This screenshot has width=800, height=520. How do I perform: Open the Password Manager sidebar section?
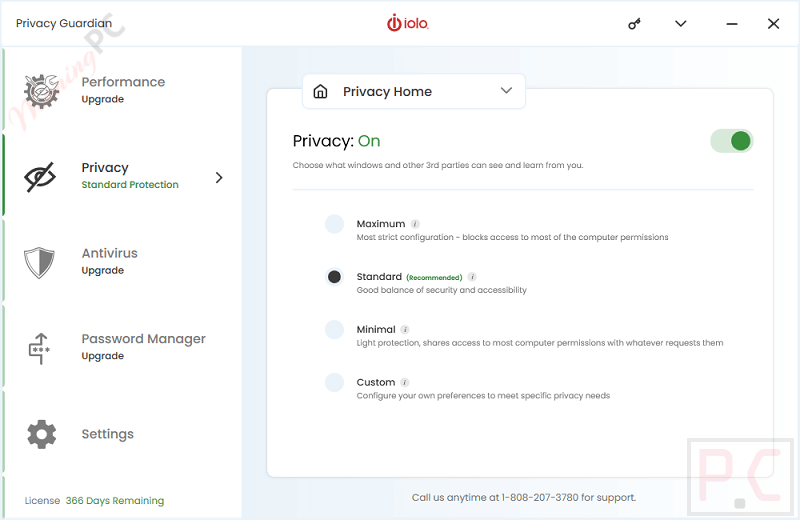[x=122, y=348]
